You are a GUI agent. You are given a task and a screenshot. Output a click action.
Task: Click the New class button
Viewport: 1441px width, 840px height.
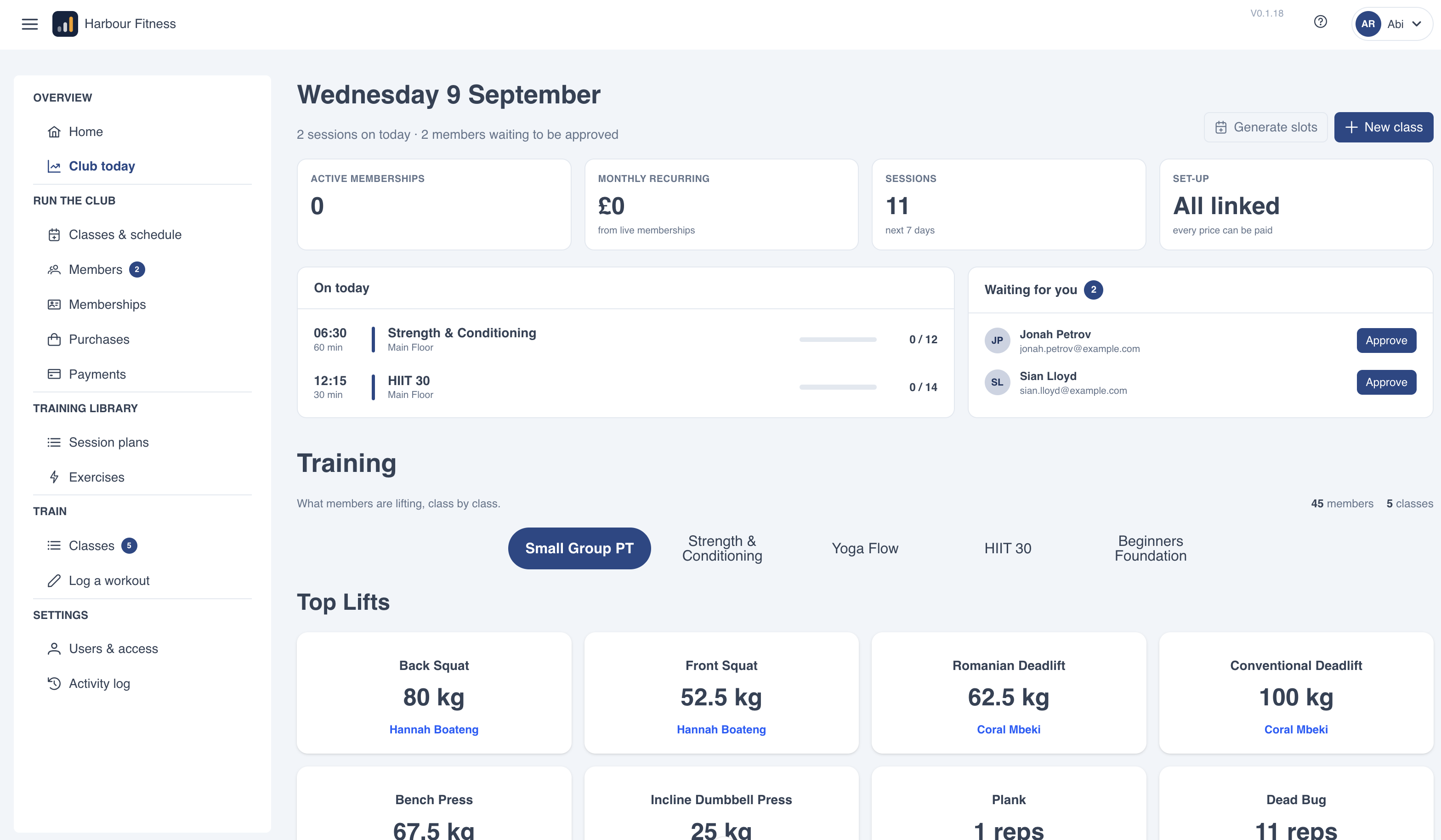coord(1383,127)
